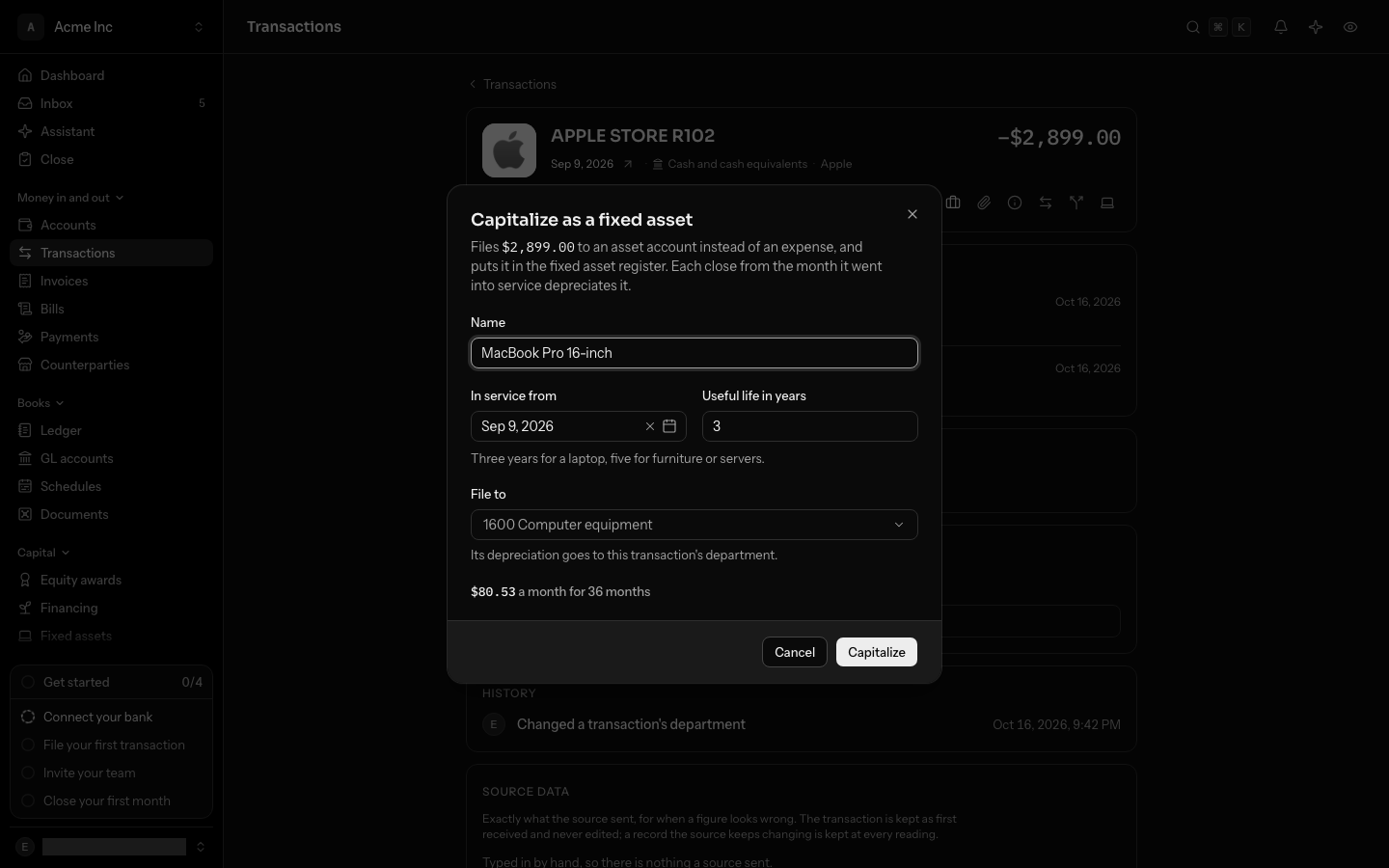Click the split arrows icon in transaction toolbar
The height and width of the screenshot is (868, 1389).
click(x=1076, y=203)
